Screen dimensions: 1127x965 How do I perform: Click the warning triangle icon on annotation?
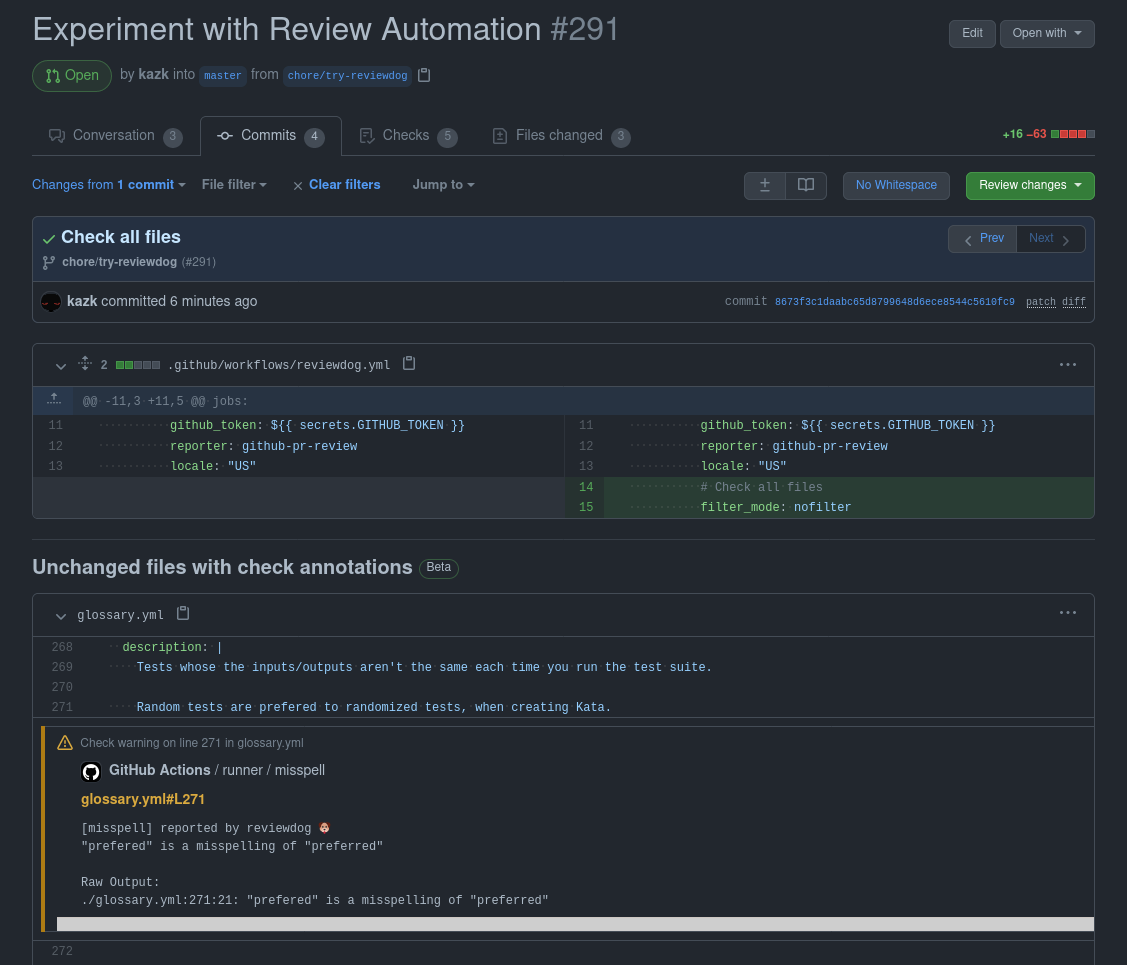click(x=65, y=742)
